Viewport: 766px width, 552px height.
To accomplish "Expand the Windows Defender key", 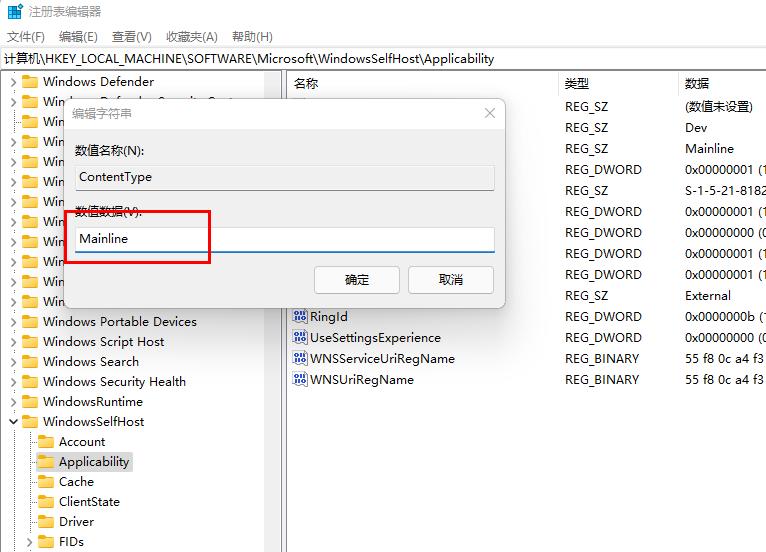I will pyautogui.click(x=13, y=82).
